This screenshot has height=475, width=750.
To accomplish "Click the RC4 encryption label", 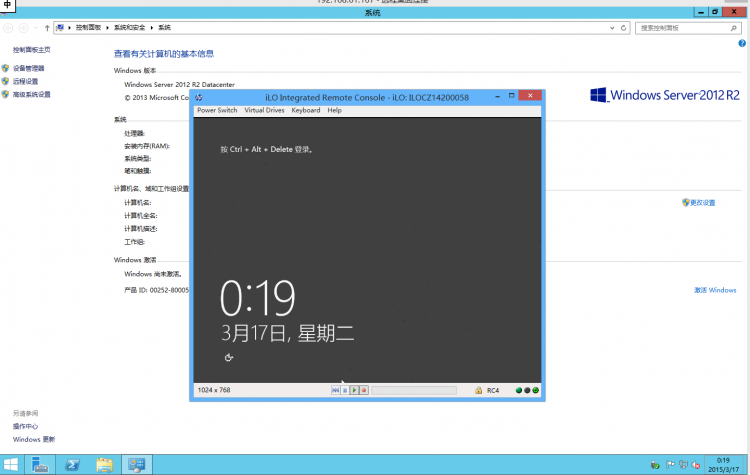I will pyautogui.click(x=493, y=390).
